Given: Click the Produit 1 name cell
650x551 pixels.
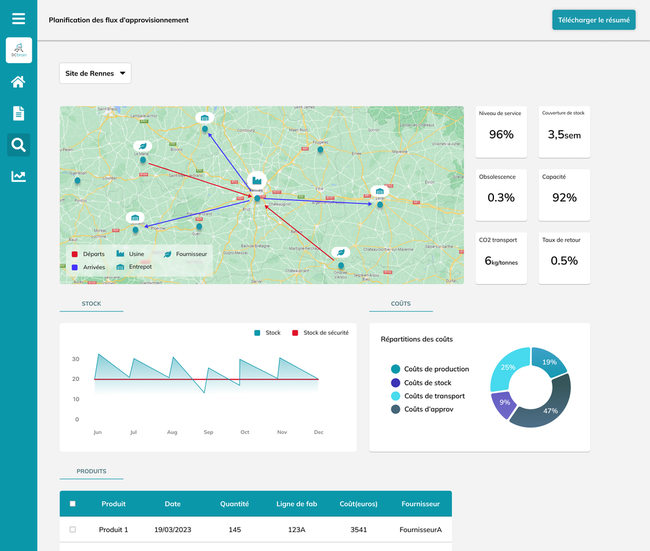Looking at the screenshot, I should click(x=113, y=529).
